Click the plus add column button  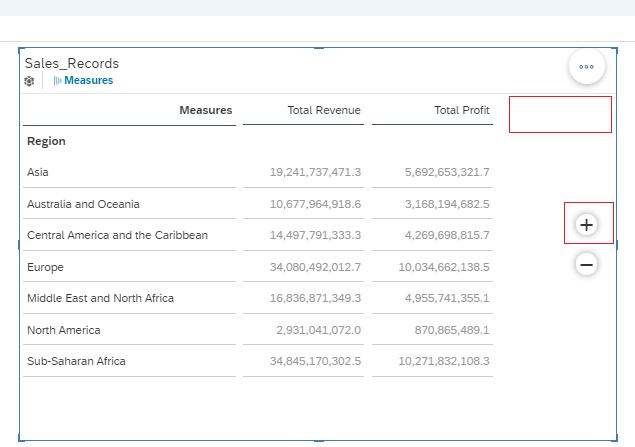tap(586, 225)
